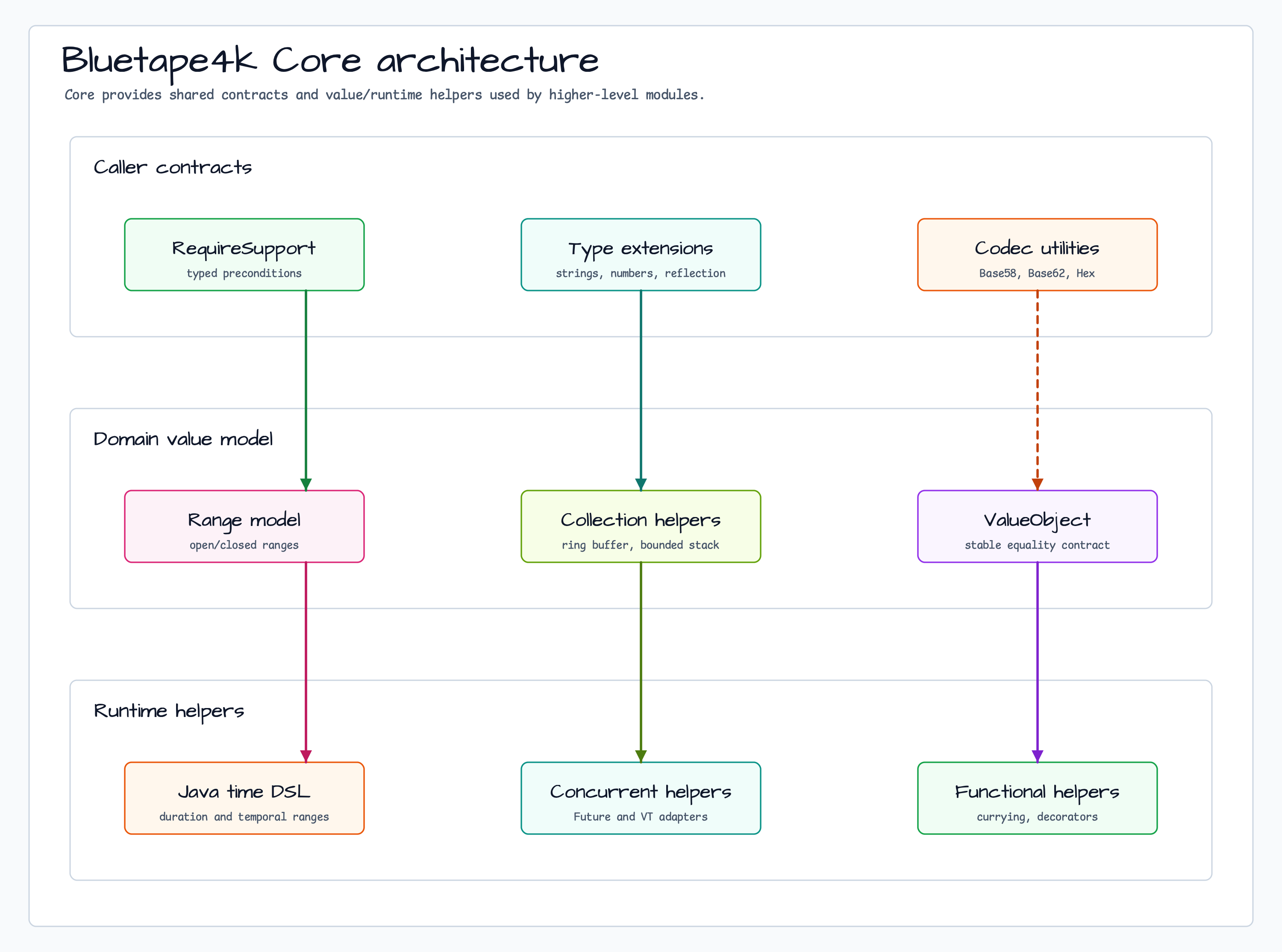Select the Concurrent helpers box

click(x=641, y=798)
